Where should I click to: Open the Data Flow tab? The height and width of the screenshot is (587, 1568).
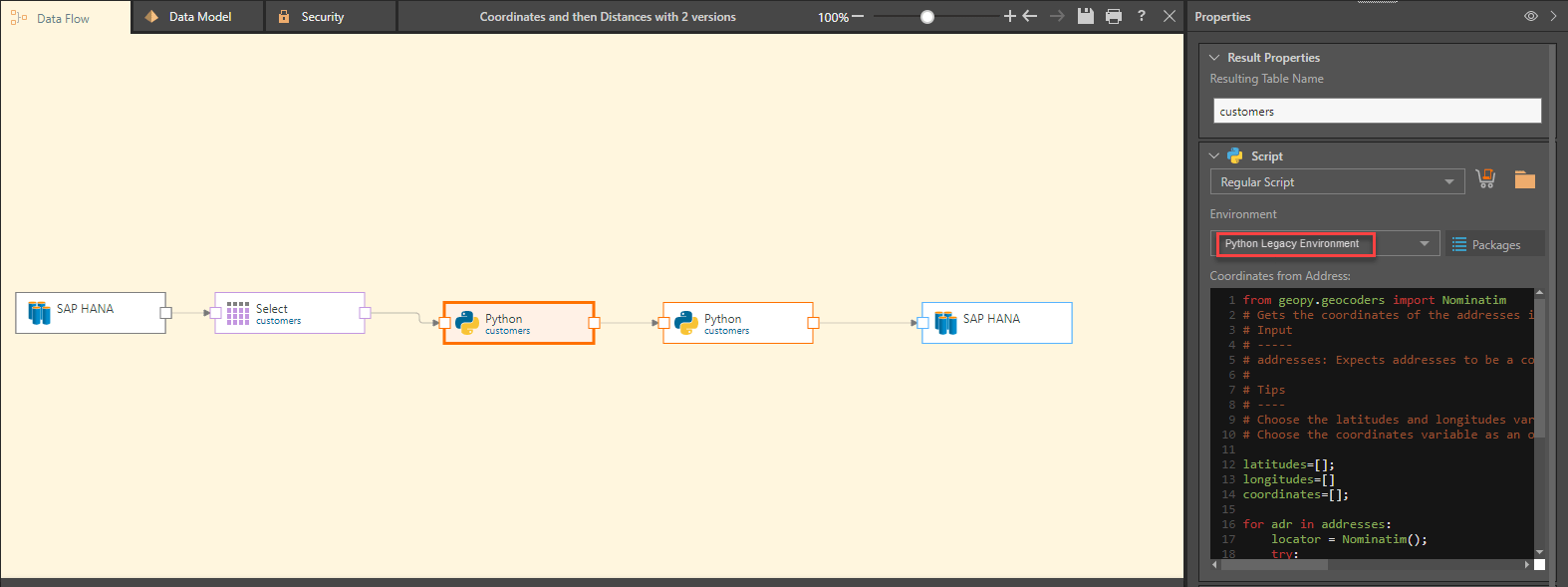[65, 17]
